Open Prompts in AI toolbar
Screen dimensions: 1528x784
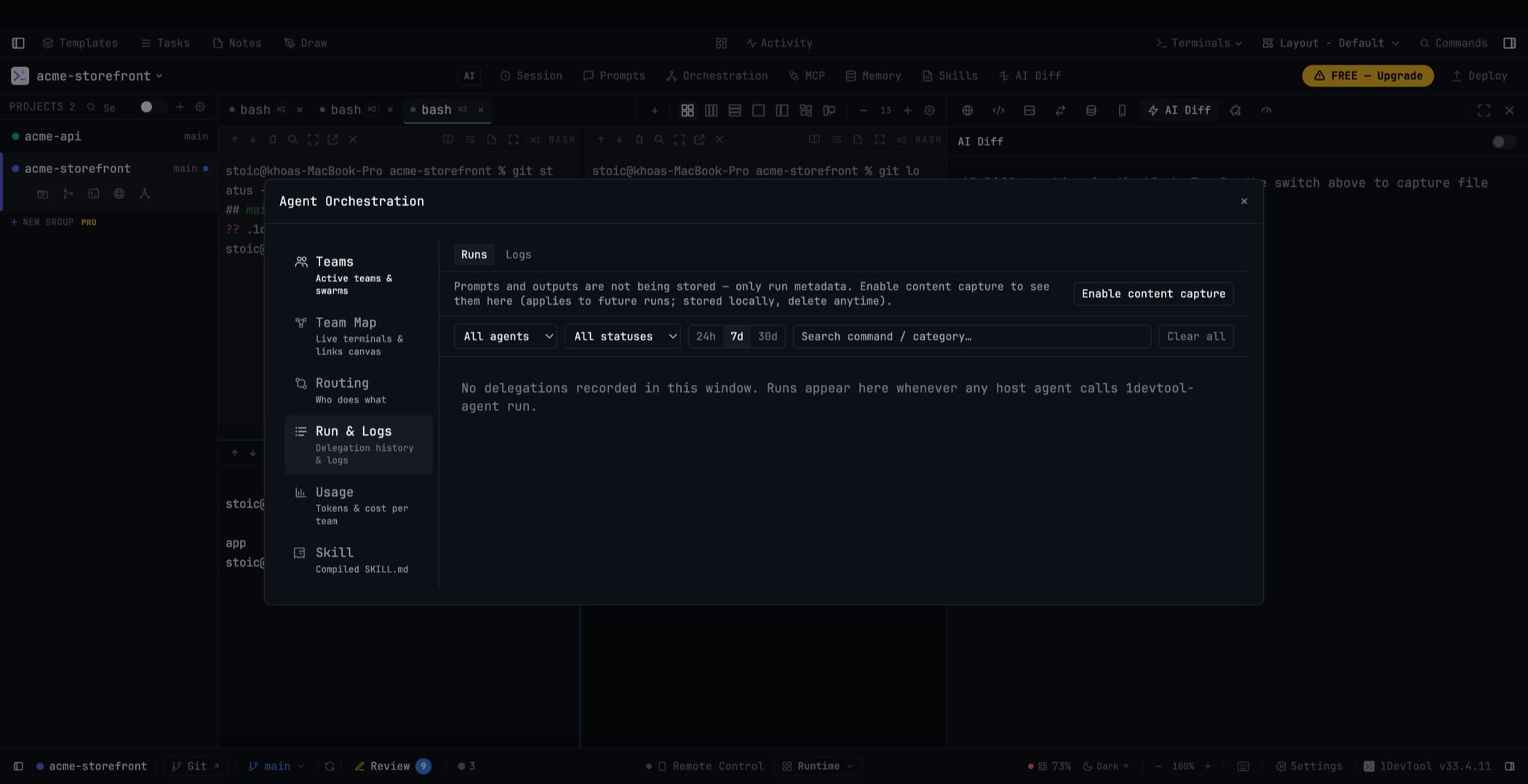click(614, 76)
